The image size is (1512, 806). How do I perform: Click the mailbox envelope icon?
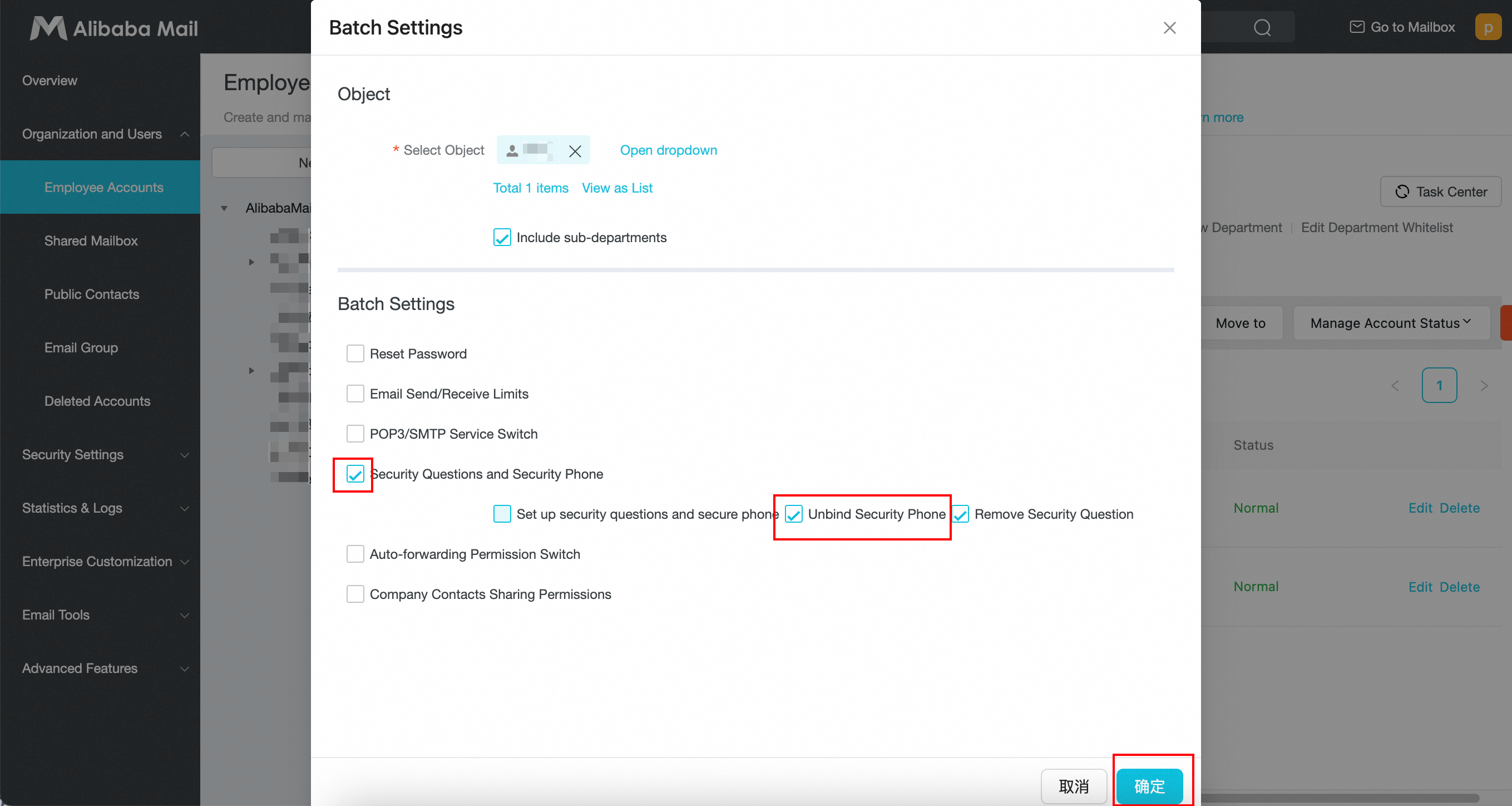pos(1356,27)
